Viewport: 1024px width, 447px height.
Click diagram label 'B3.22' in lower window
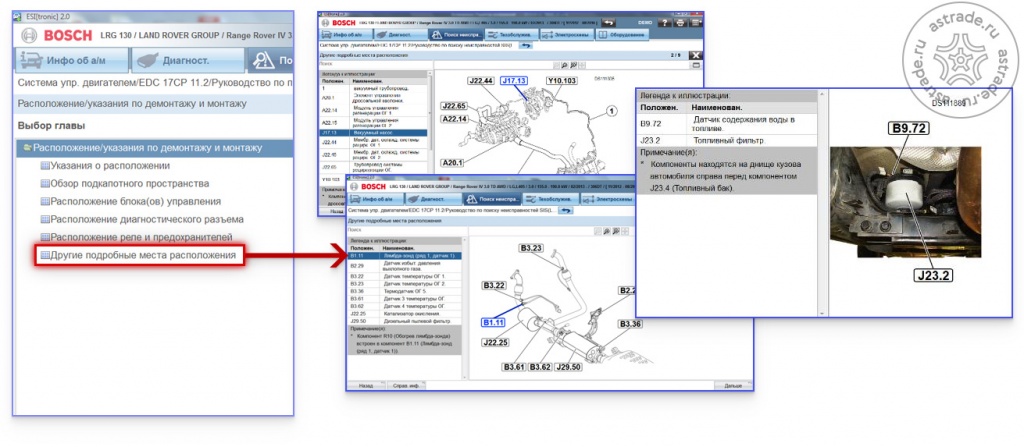(x=495, y=286)
